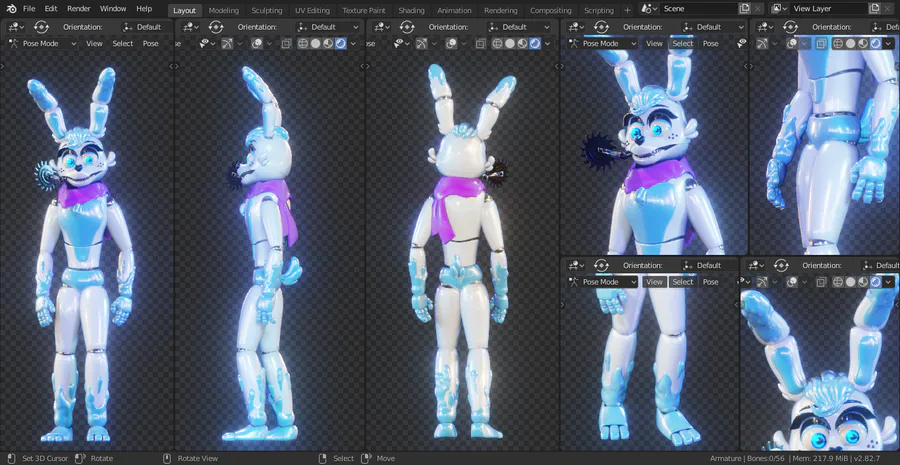Switch to the UV Editing workspace tab

coord(312,10)
